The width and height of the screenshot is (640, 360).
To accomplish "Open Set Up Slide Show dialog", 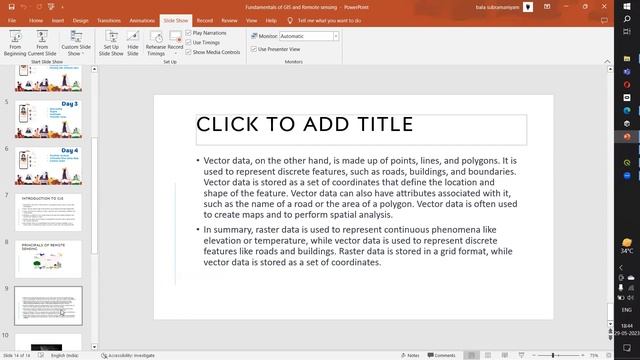I will (x=111, y=43).
